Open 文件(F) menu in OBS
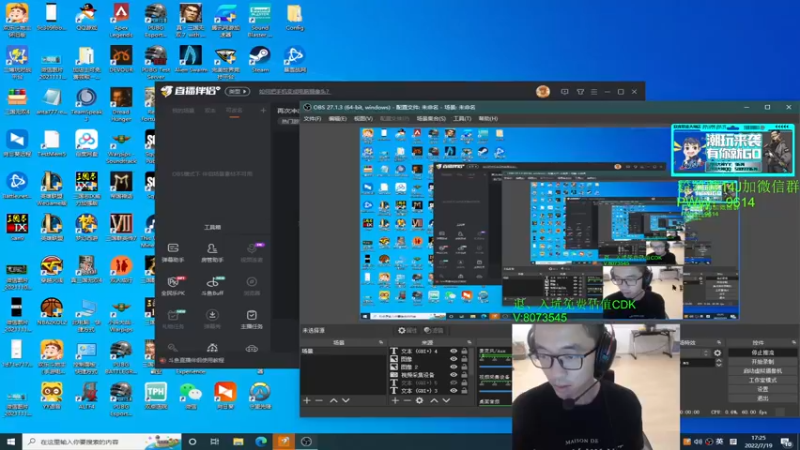This screenshot has width=800, height=450. (312, 118)
